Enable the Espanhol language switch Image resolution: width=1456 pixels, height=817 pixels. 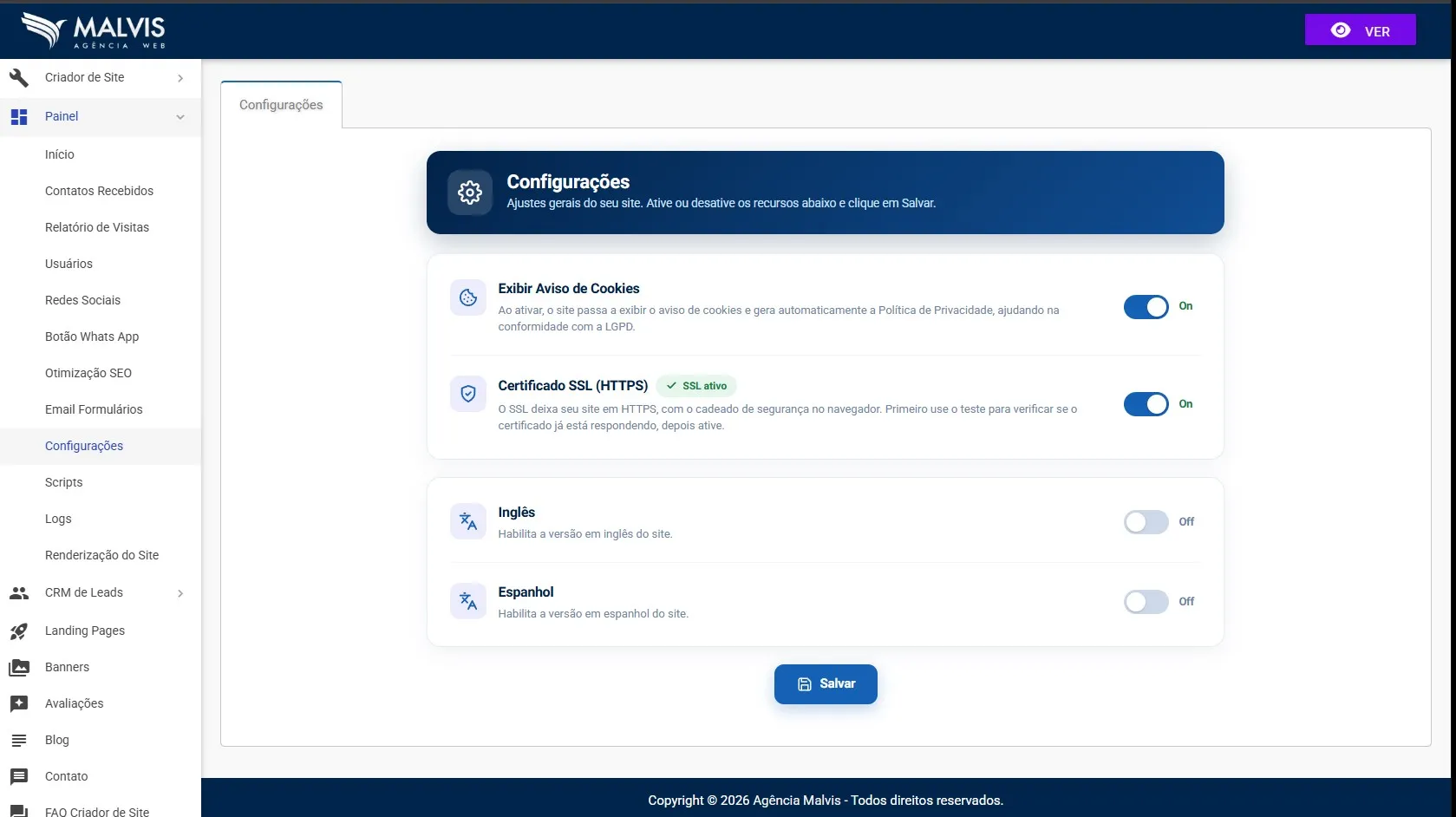click(1146, 602)
